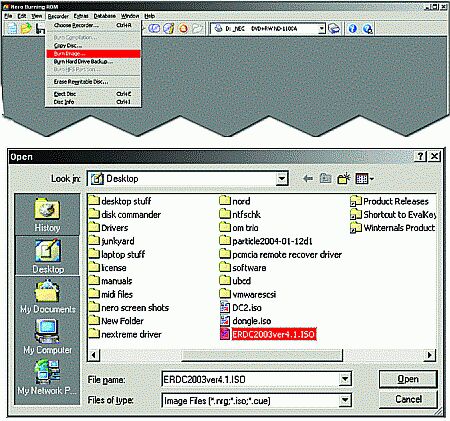Click the File name input field
450x421 pixels.
pos(251,379)
